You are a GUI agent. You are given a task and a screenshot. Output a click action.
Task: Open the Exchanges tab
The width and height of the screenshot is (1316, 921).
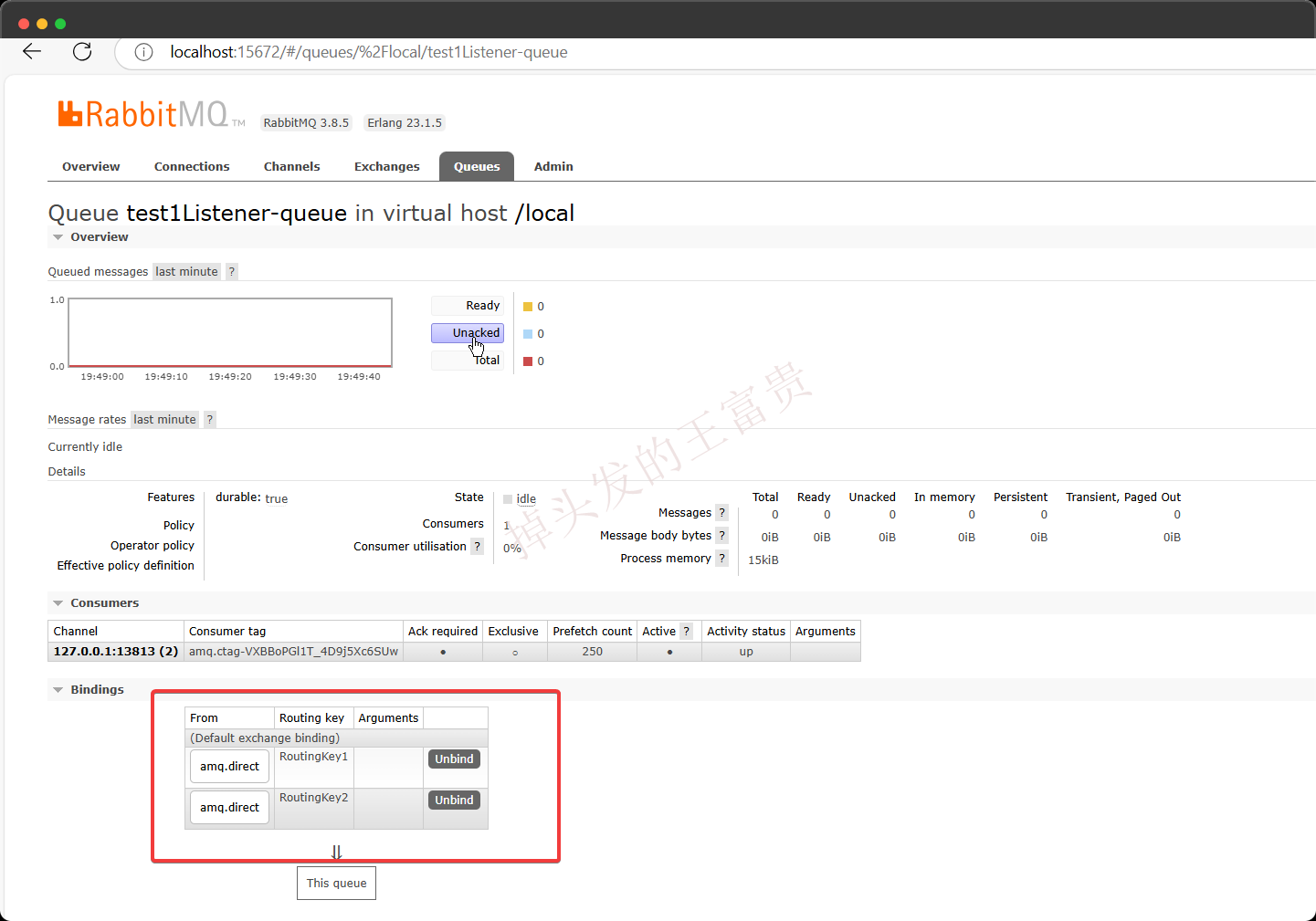tap(387, 166)
